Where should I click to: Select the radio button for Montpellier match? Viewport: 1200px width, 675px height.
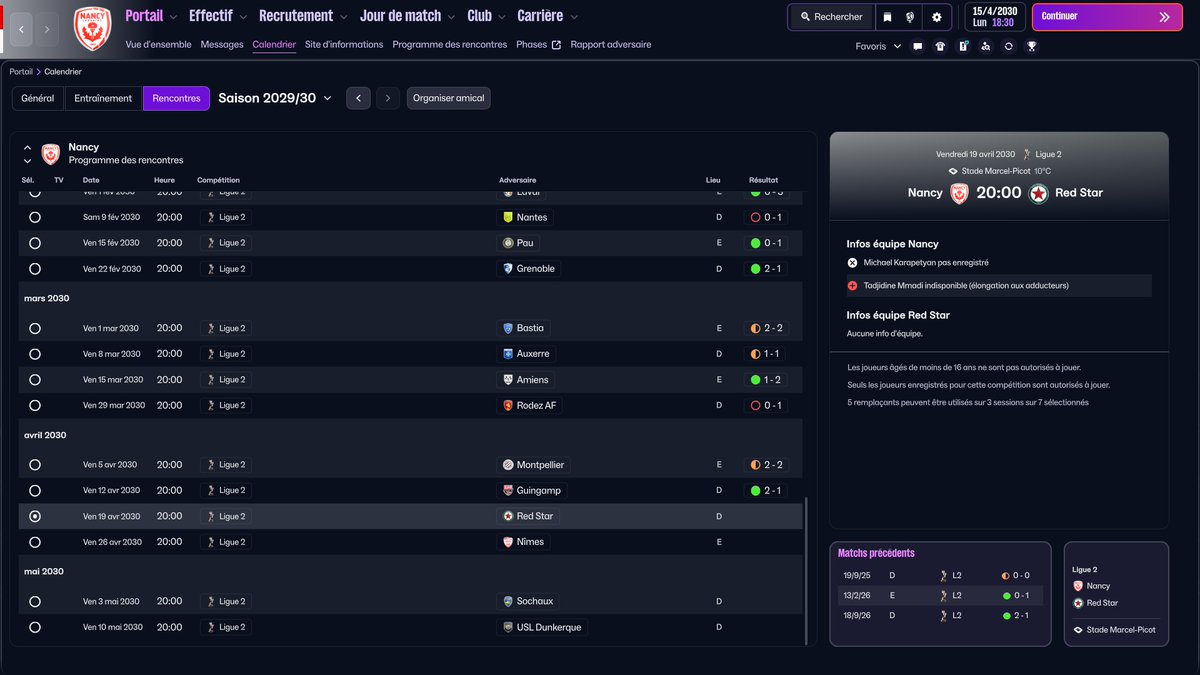pos(35,465)
